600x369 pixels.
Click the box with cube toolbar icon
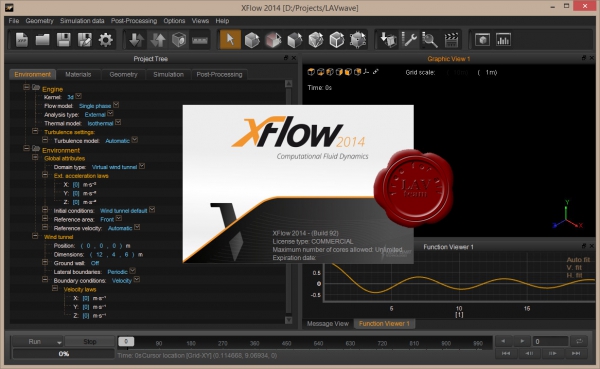coord(179,40)
